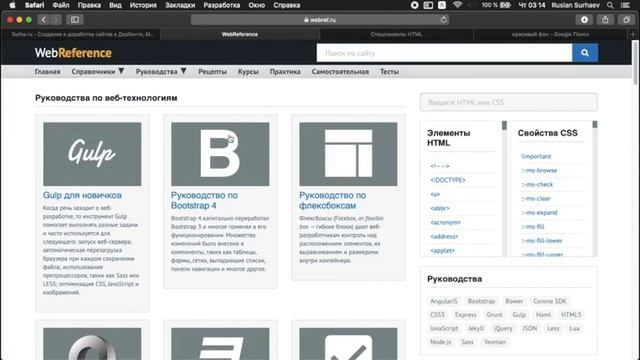The height and width of the screenshot is (360, 640).
Task: Open the Руководство по флексбоксам link
Action: tap(333, 200)
